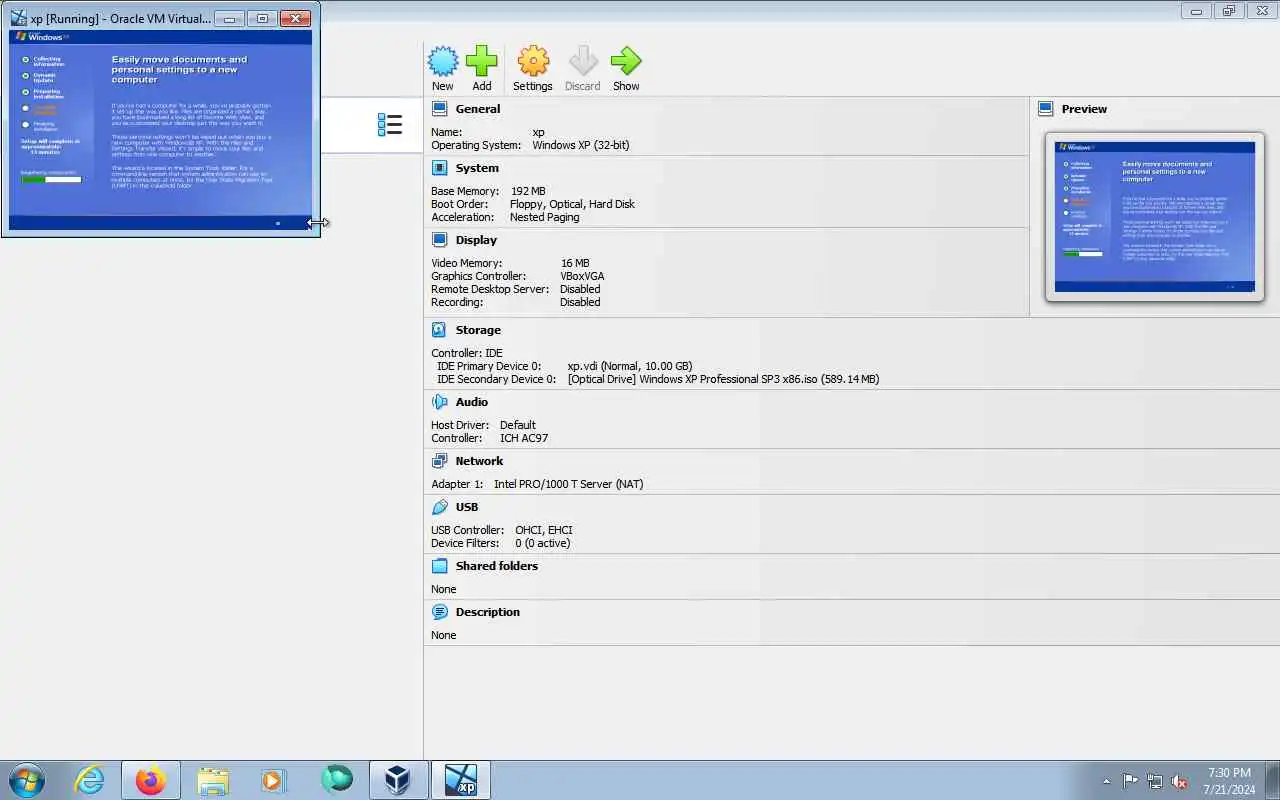Click the green Add machine icon

481,61
